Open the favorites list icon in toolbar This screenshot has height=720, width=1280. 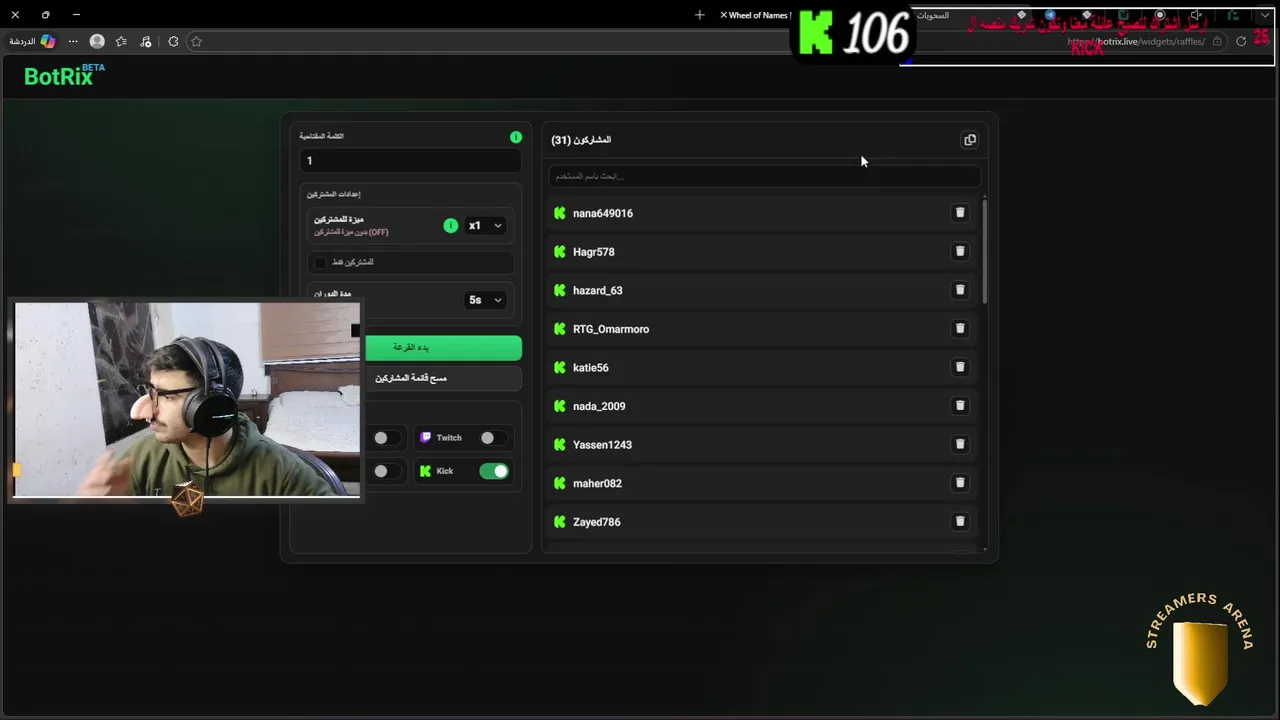(x=121, y=41)
